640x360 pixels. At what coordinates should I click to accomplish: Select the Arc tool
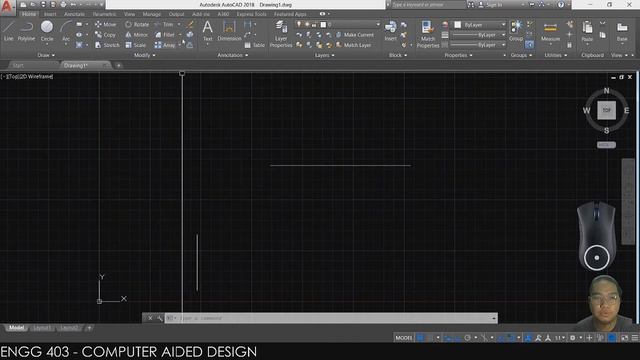pos(66,31)
